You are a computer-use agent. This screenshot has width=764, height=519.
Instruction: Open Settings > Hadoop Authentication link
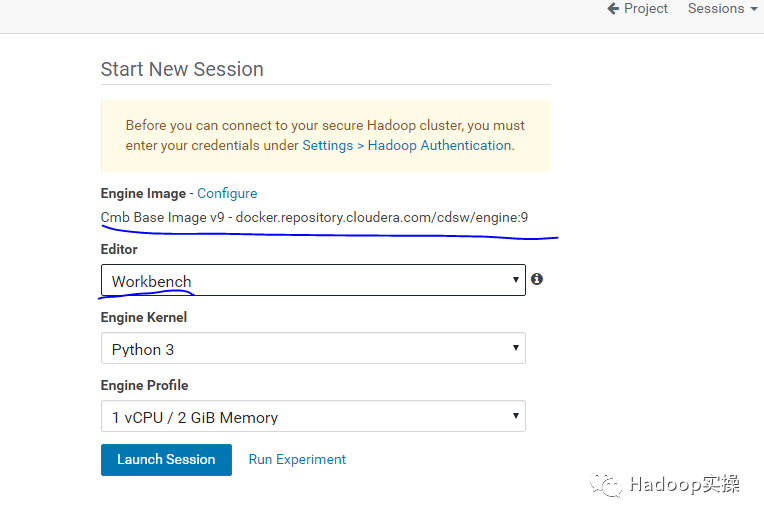tap(408, 145)
